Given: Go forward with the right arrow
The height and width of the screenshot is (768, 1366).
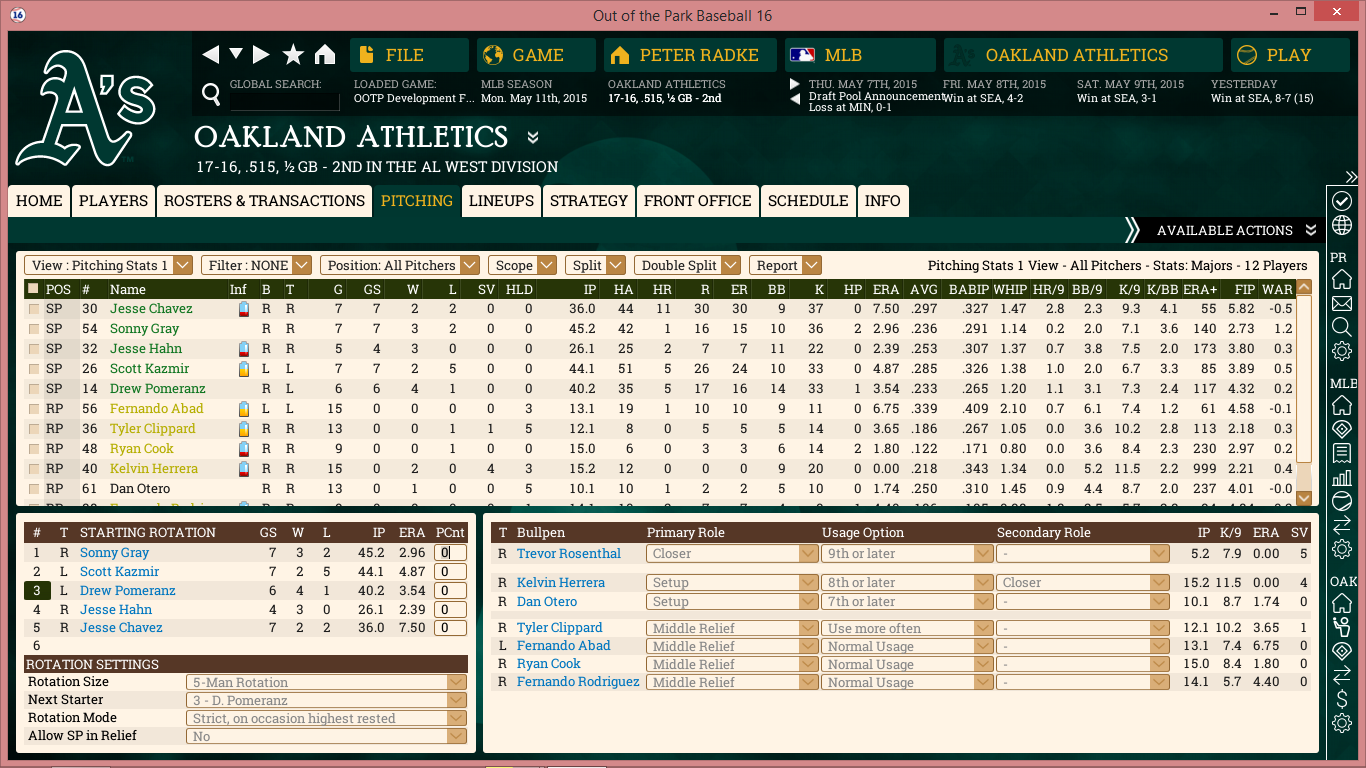Looking at the screenshot, I should pos(261,55).
